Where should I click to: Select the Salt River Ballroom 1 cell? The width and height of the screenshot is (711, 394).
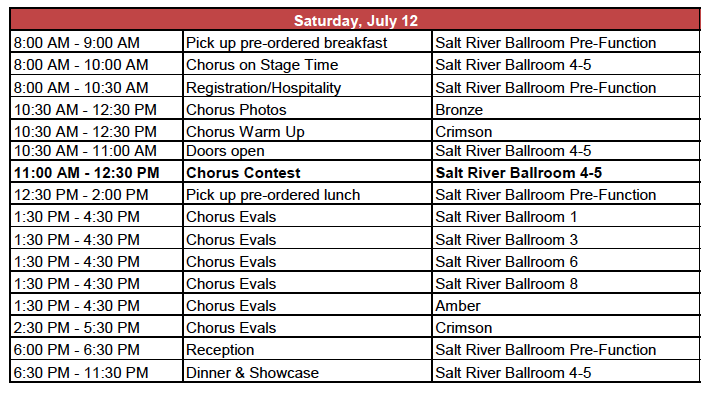click(566, 216)
